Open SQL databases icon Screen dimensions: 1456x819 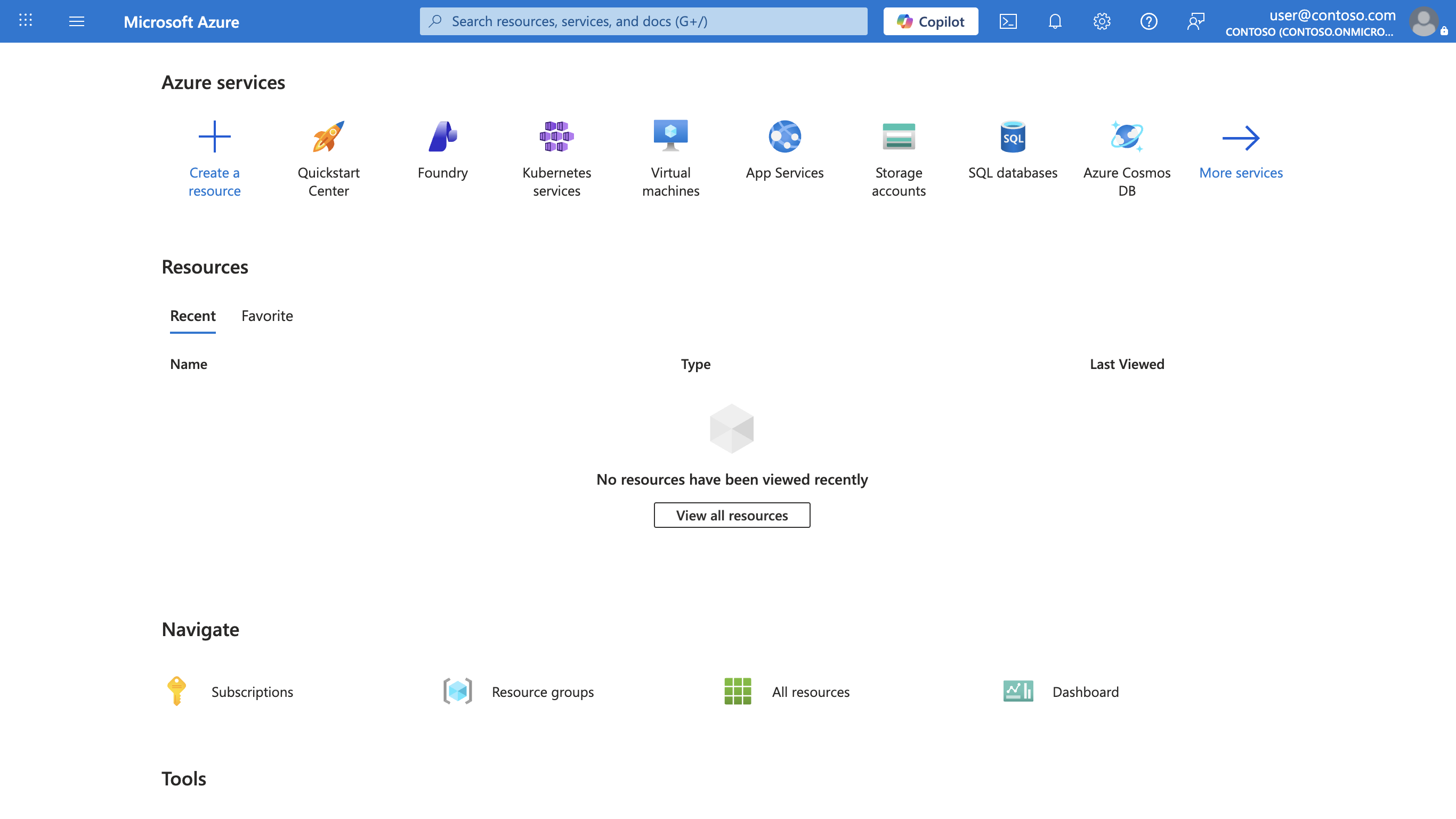[1013, 136]
